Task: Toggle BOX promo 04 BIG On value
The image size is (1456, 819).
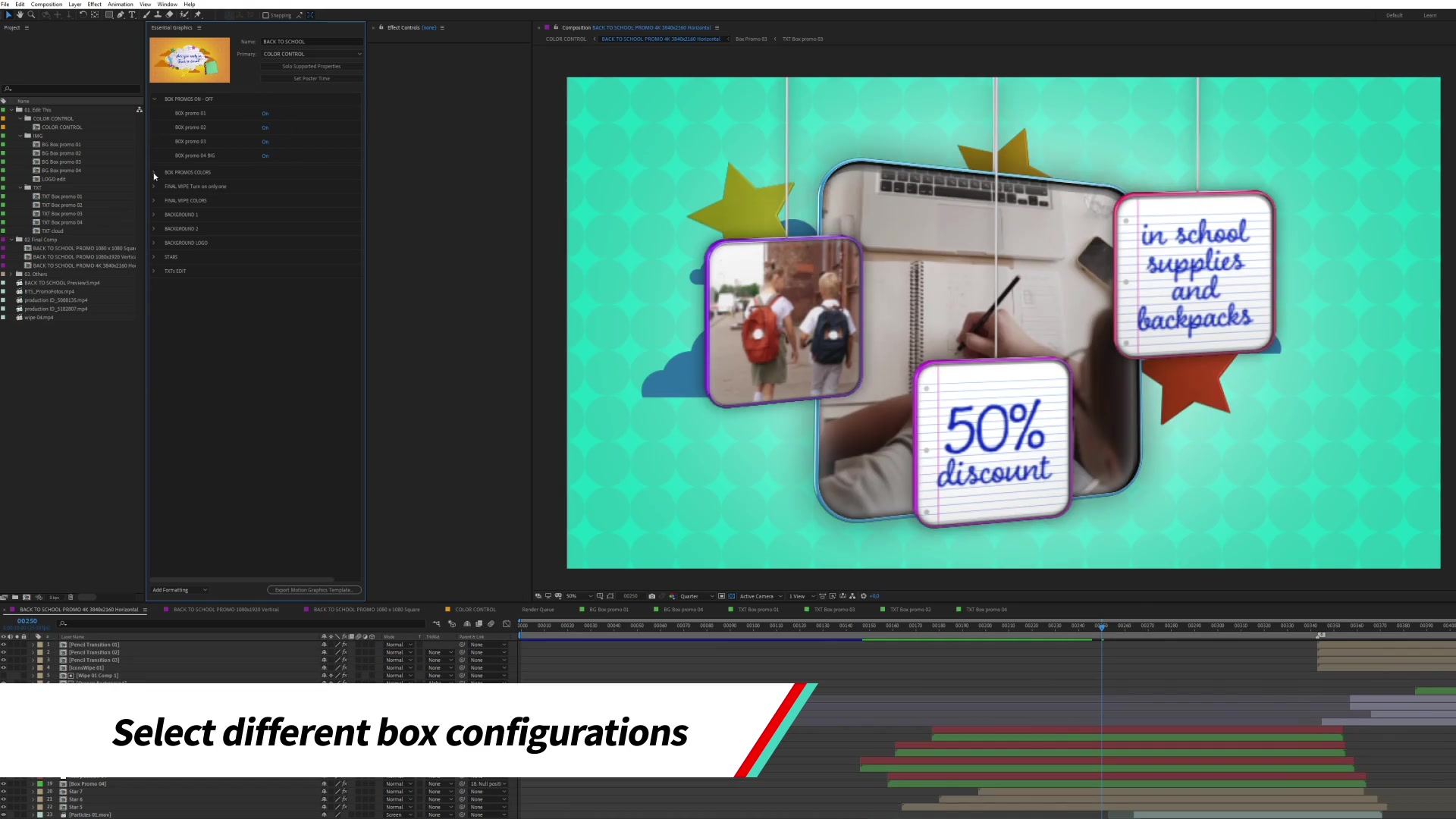Action: coord(265,156)
